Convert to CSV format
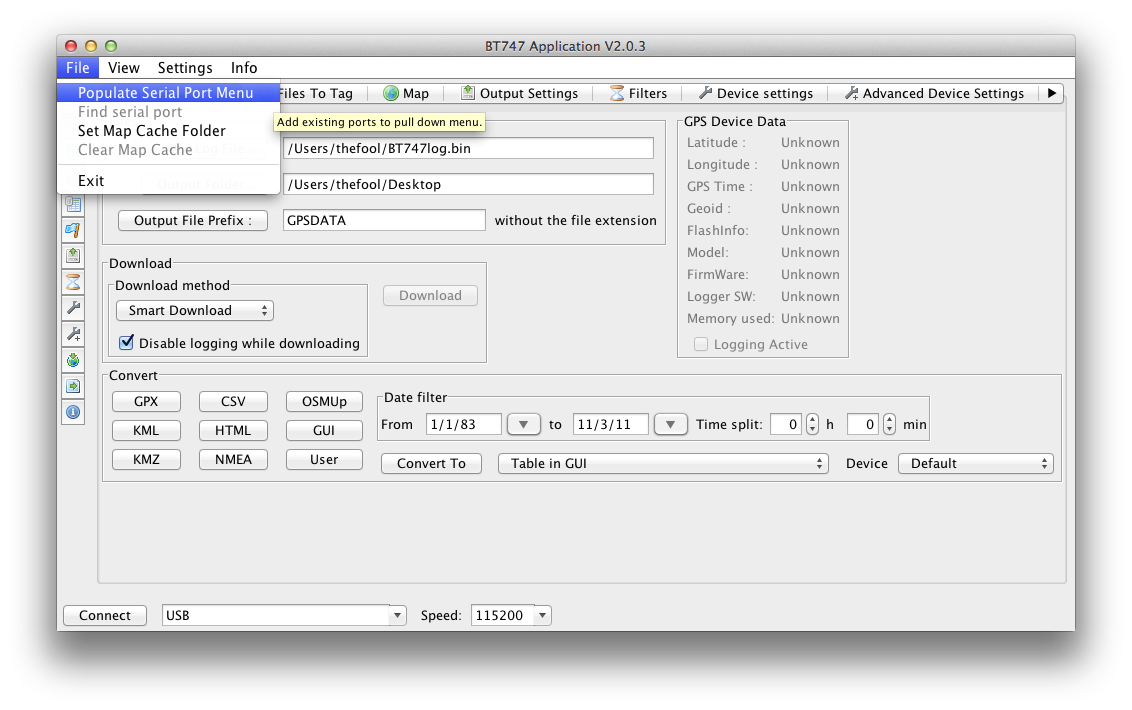1132x710 pixels. pos(233,402)
